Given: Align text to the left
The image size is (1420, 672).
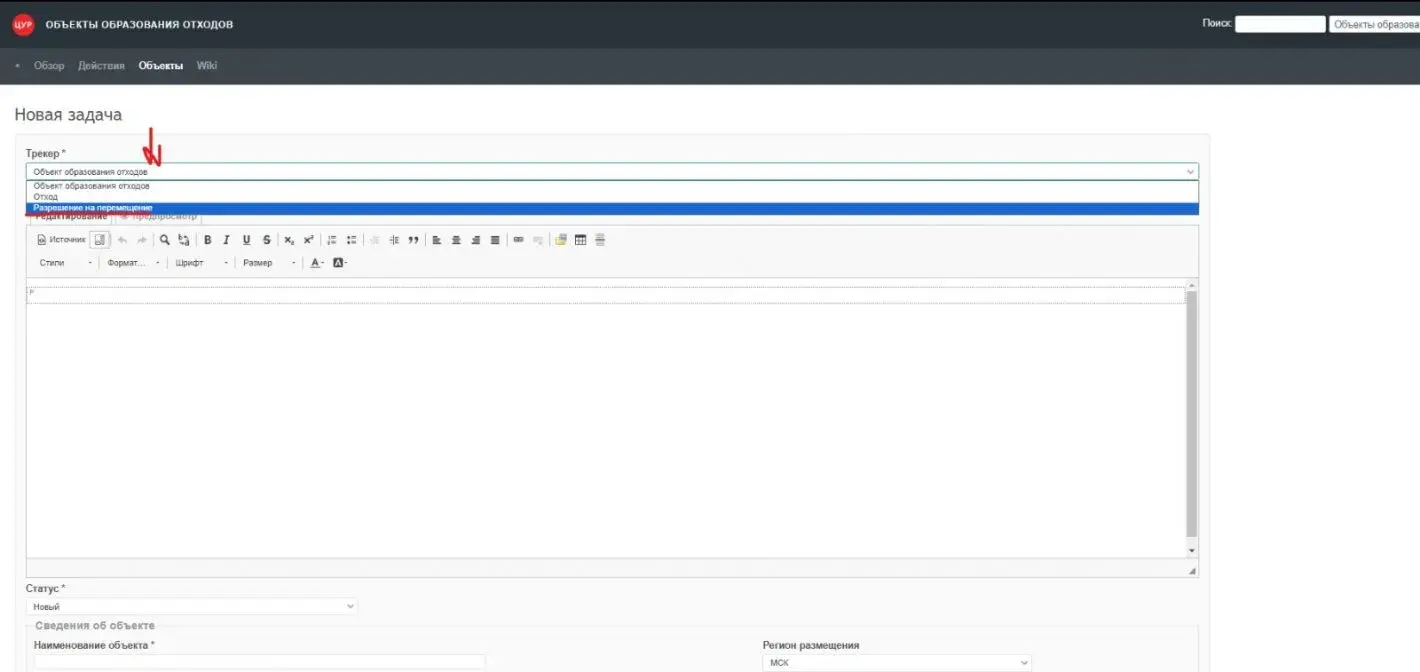Looking at the screenshot, I should [437, 240].
